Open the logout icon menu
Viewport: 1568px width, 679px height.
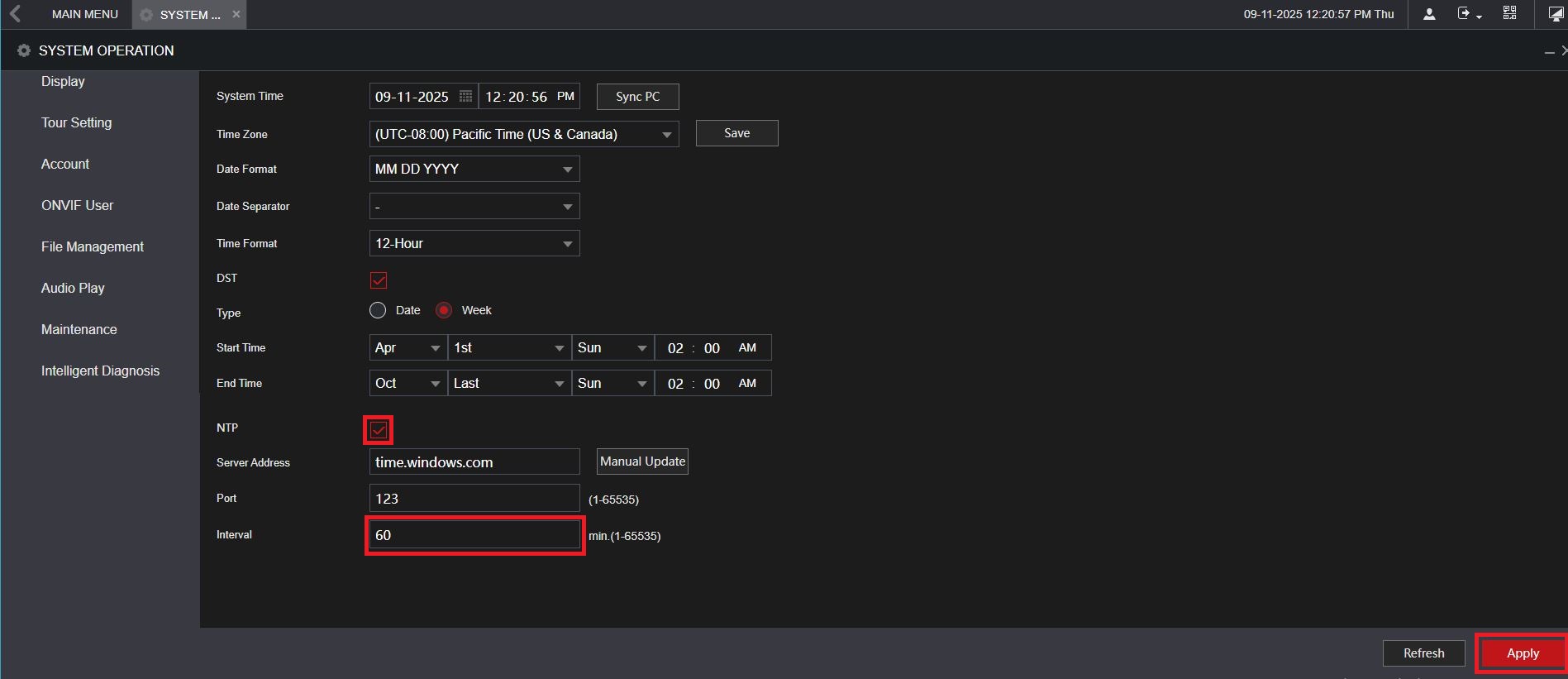click(1468, 14)
